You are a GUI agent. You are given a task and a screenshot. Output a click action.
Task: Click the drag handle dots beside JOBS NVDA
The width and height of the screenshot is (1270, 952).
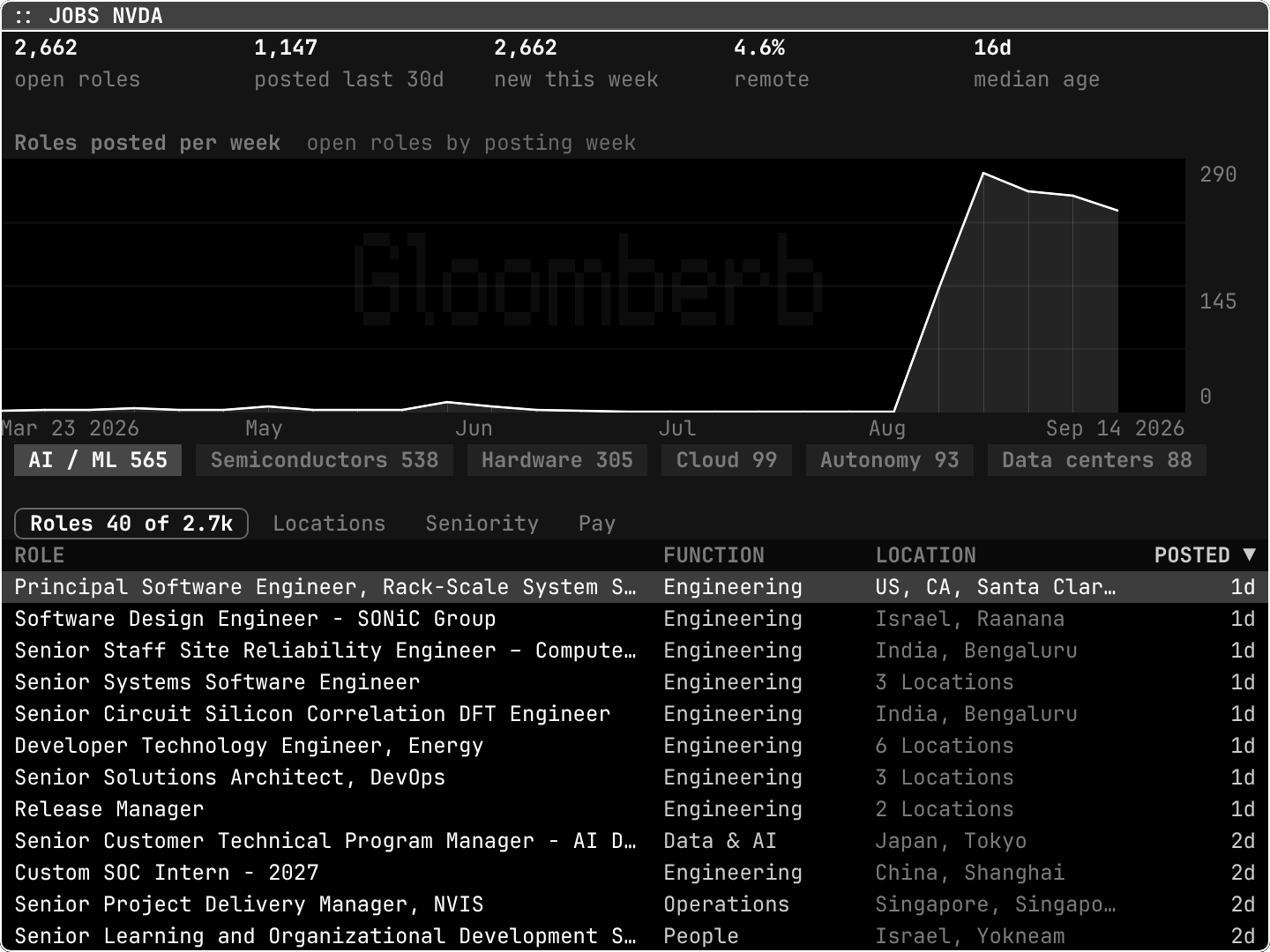click(23, 16)
